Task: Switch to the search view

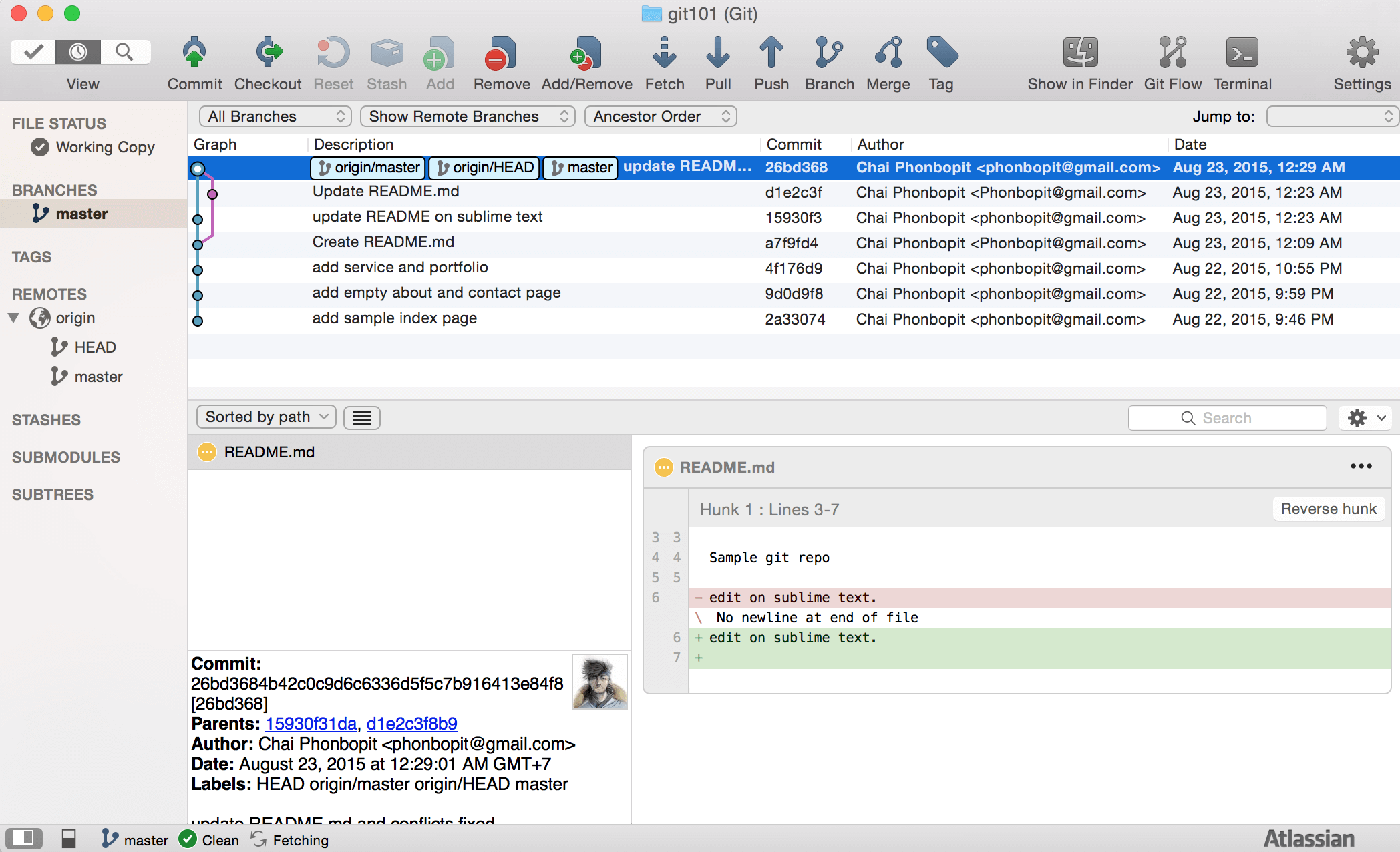Action: tap(124, 52)
